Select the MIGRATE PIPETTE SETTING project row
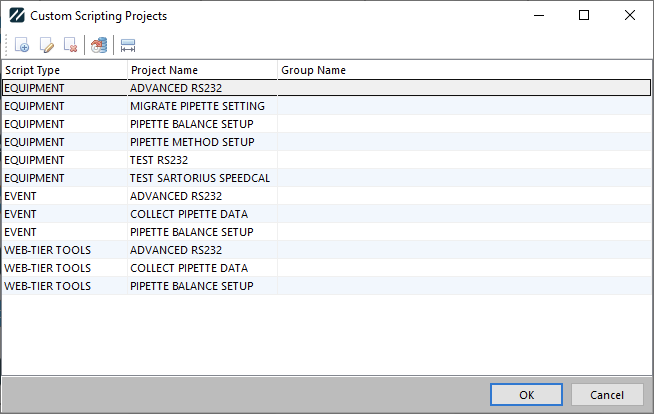Image resolution: width=654 pixels, height=414 pixels. 197,106
